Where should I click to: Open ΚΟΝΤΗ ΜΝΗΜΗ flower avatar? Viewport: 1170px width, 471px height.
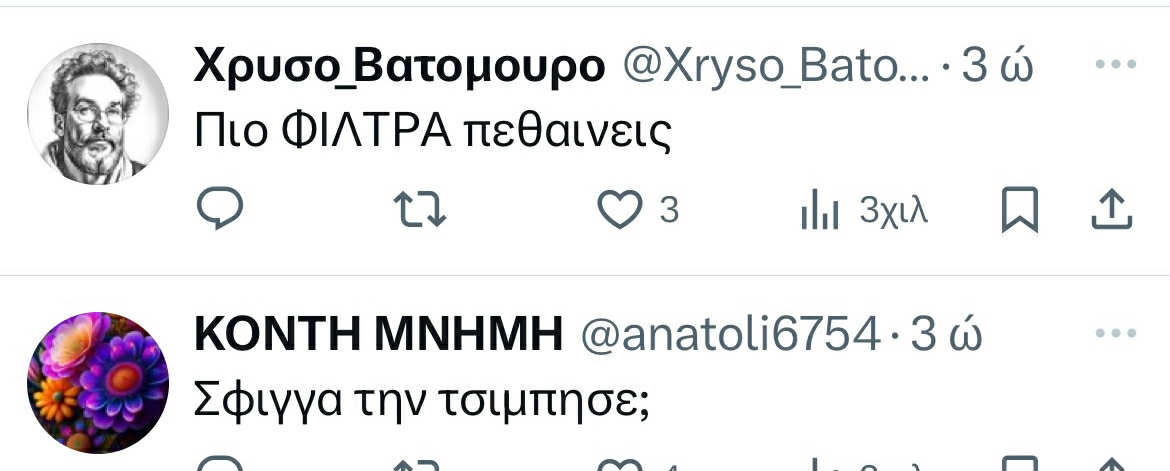[x=98, y=382]
